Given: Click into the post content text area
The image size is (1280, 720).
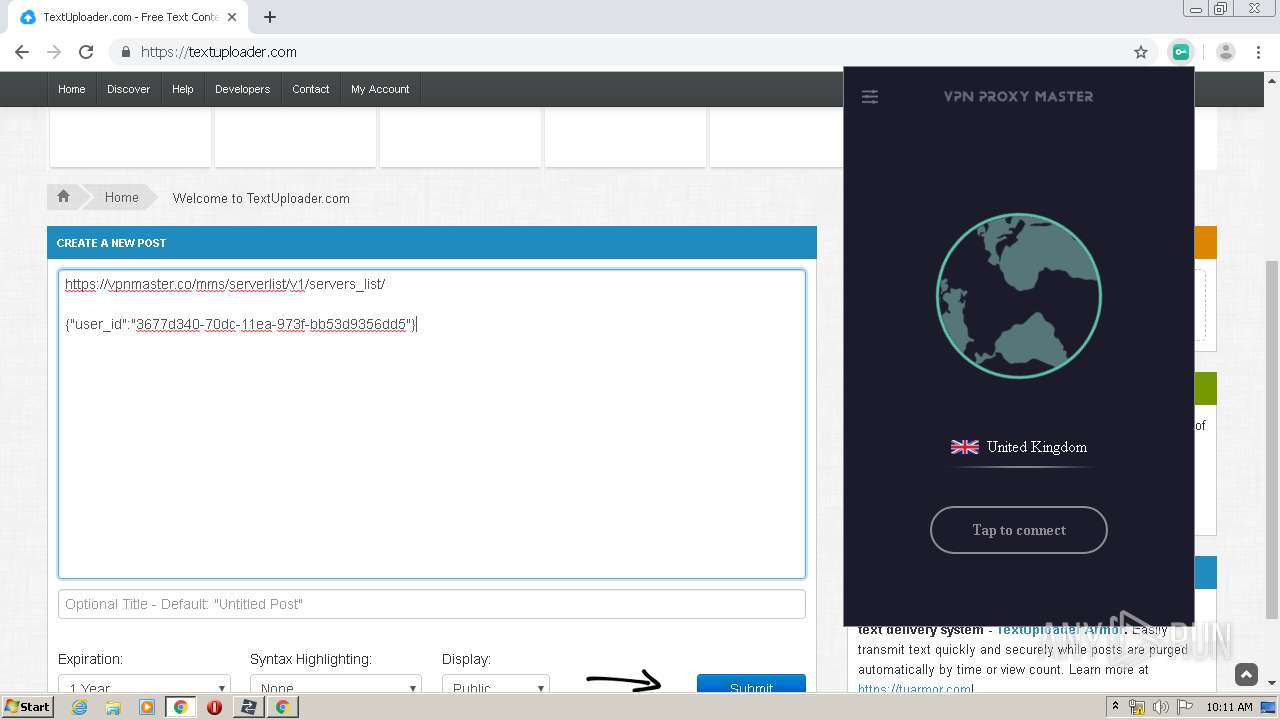Looking at the screenshot, I should point(432,424).
